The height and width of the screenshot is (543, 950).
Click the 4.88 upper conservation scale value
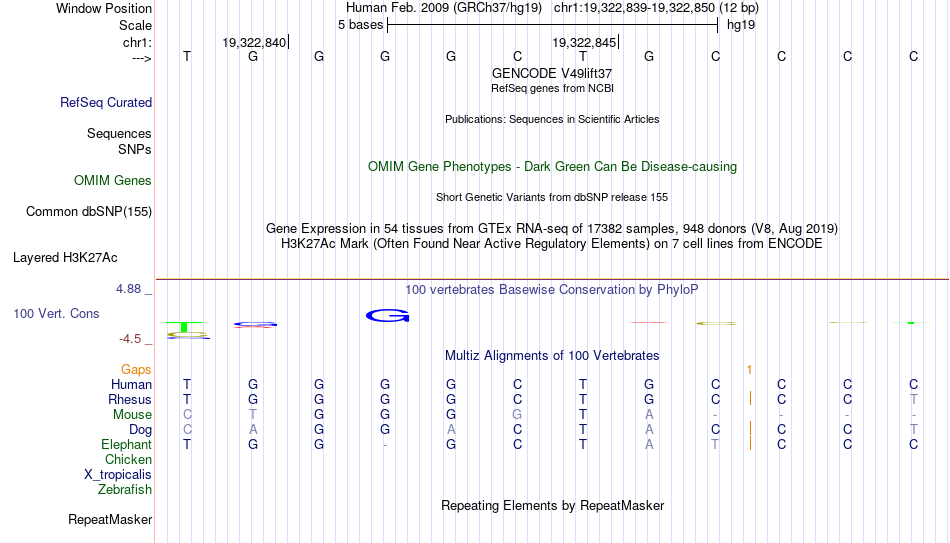point(128,289)
